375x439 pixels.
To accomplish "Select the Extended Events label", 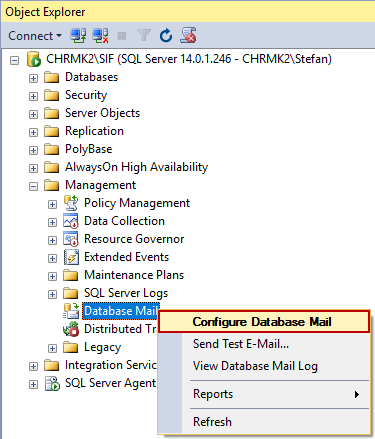I will tap(126, 257).
